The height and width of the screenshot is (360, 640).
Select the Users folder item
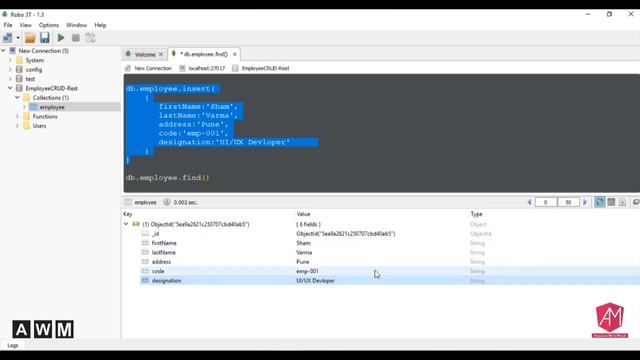click(39, 126)
